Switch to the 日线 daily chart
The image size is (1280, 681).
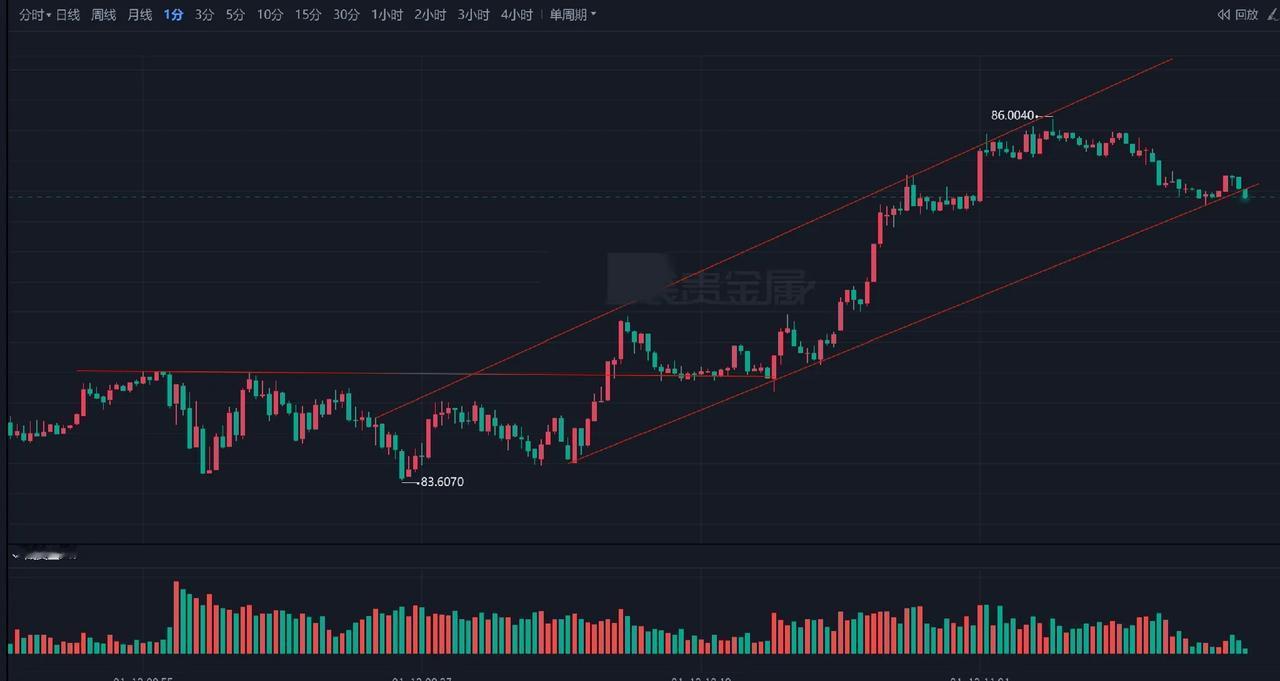tap(68, 15)
